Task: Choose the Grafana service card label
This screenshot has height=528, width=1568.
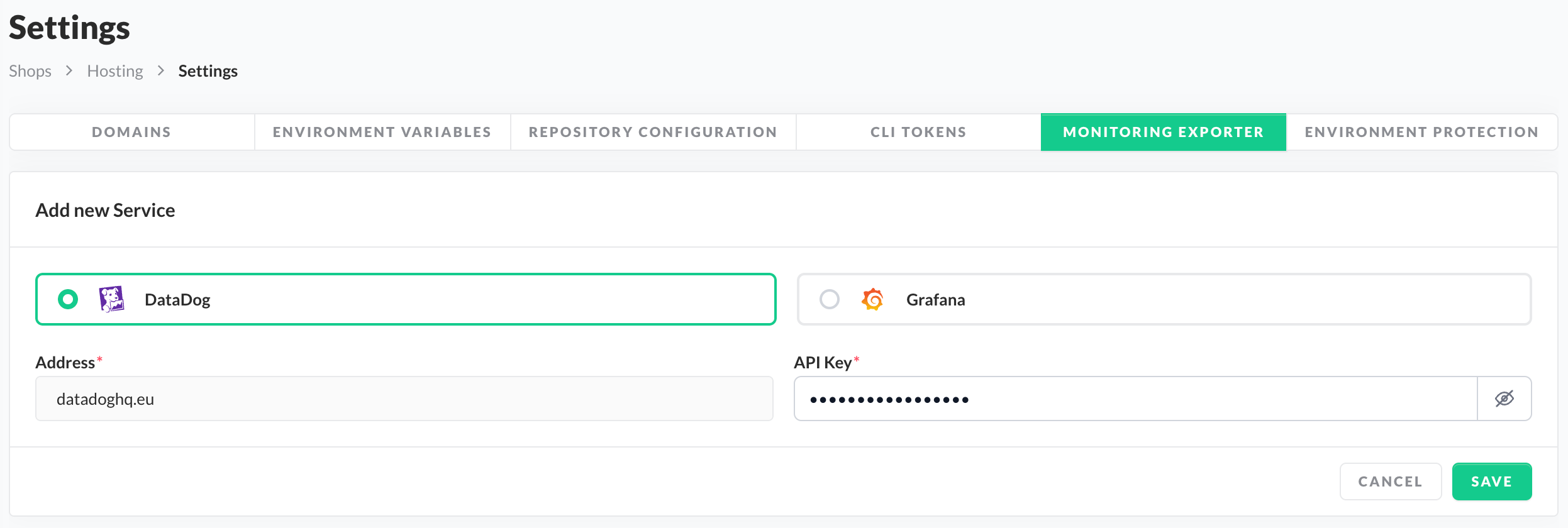Action: 935,300
